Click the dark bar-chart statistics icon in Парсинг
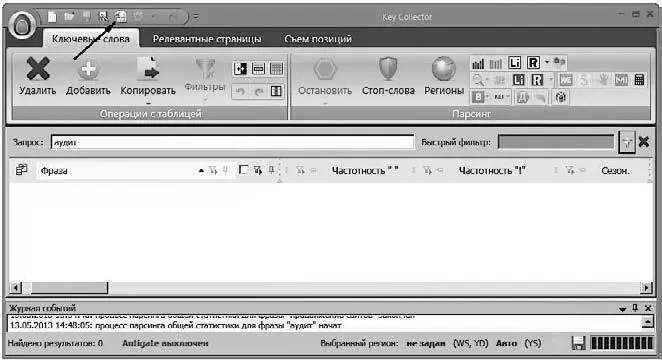Image resolution: width=662 pixels, height=360 pixels. [x=478, y=64]
